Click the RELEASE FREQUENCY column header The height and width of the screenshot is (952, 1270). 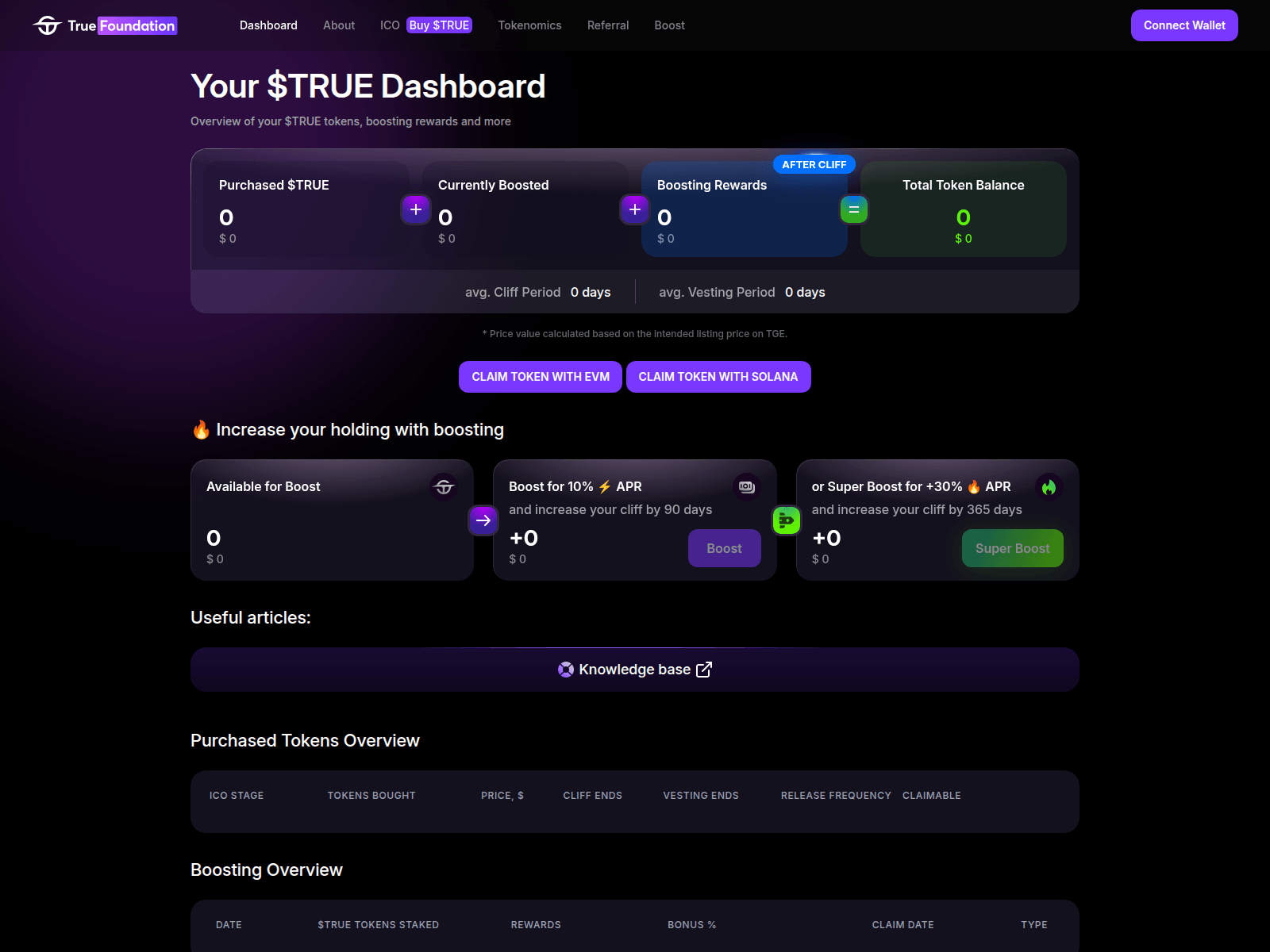pos(836,796)
